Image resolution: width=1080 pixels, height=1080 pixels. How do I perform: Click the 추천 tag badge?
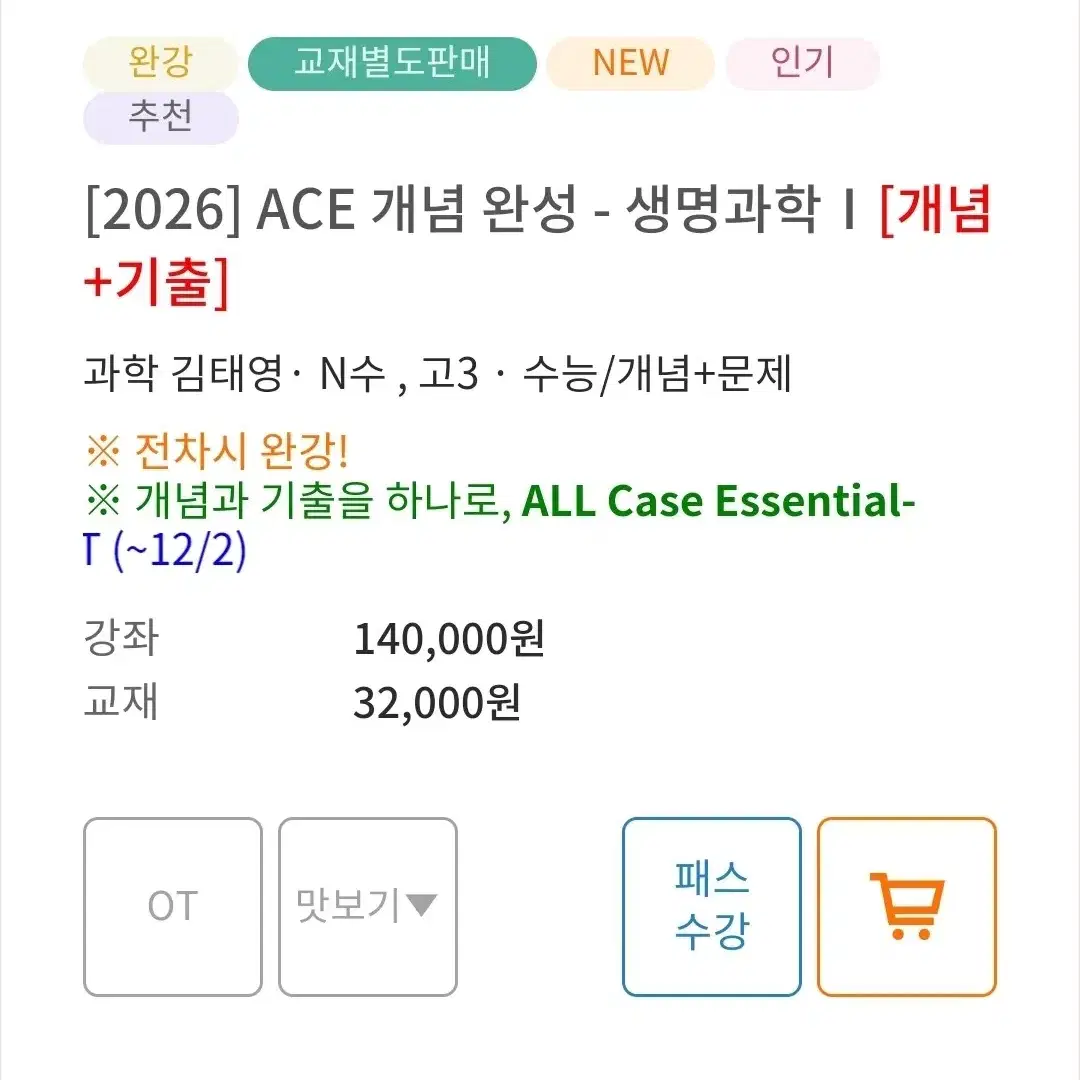160,117
